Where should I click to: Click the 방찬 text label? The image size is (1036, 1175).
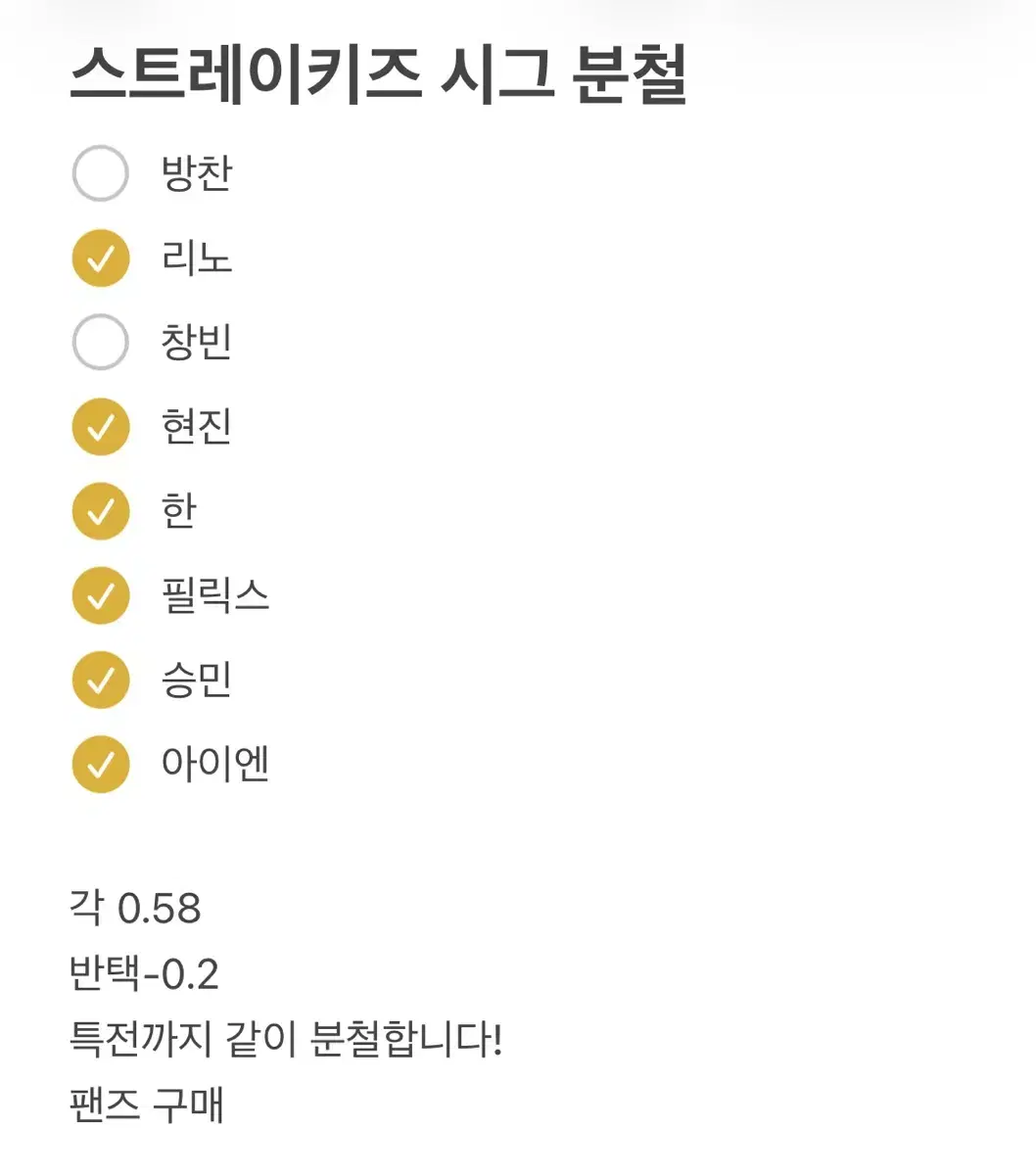pyautogui.click(x=196, y=173)
